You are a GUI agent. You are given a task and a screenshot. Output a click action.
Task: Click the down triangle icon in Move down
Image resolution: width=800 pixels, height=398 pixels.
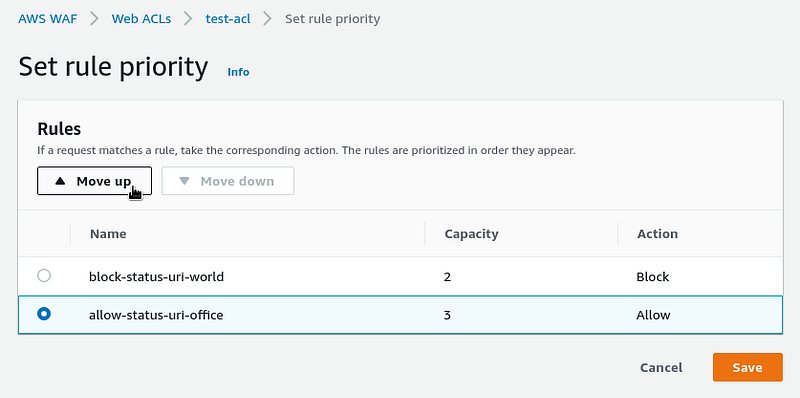185,181
